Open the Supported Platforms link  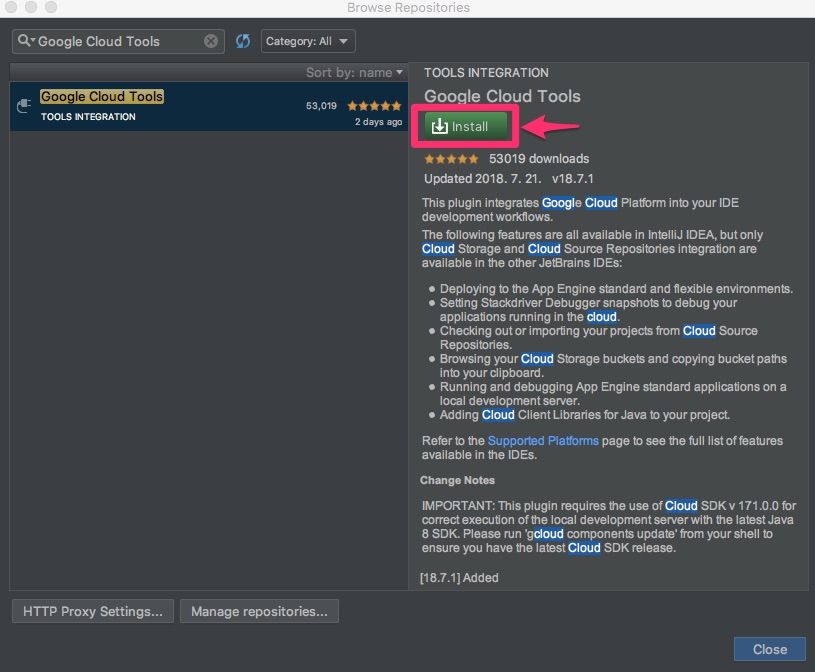(543, 441)
